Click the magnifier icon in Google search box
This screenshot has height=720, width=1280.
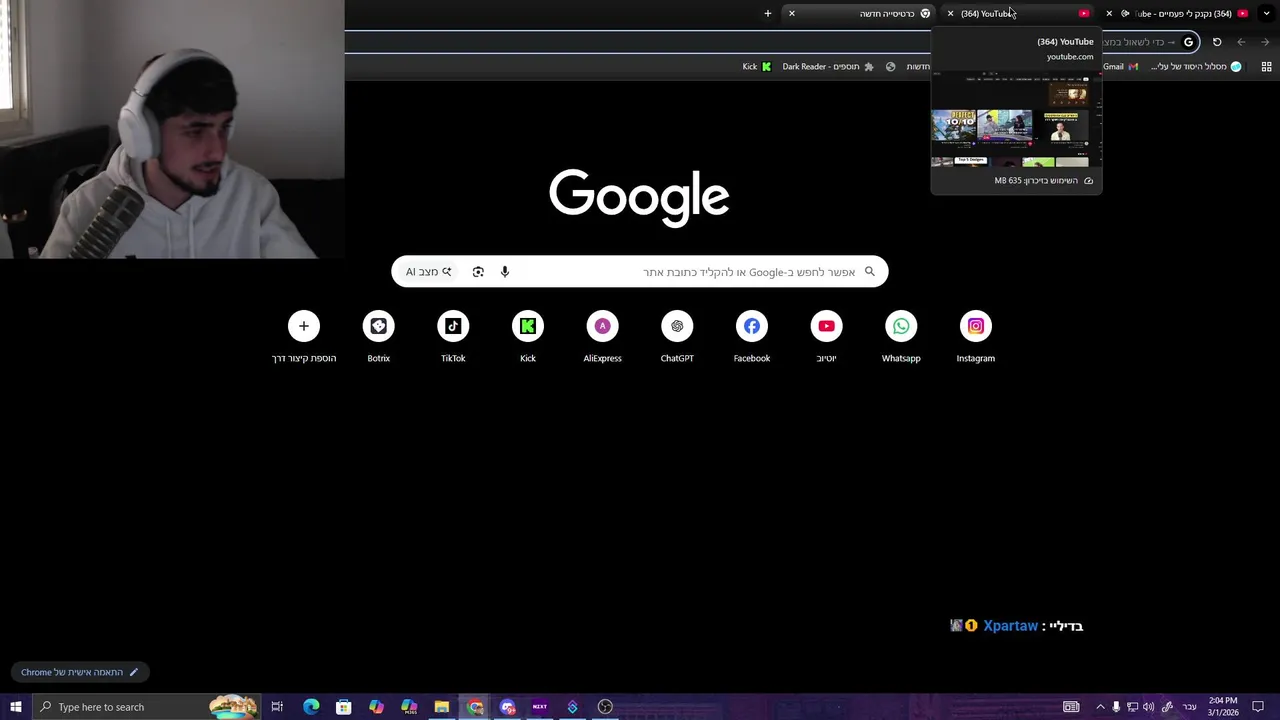(x=870, y=272)
